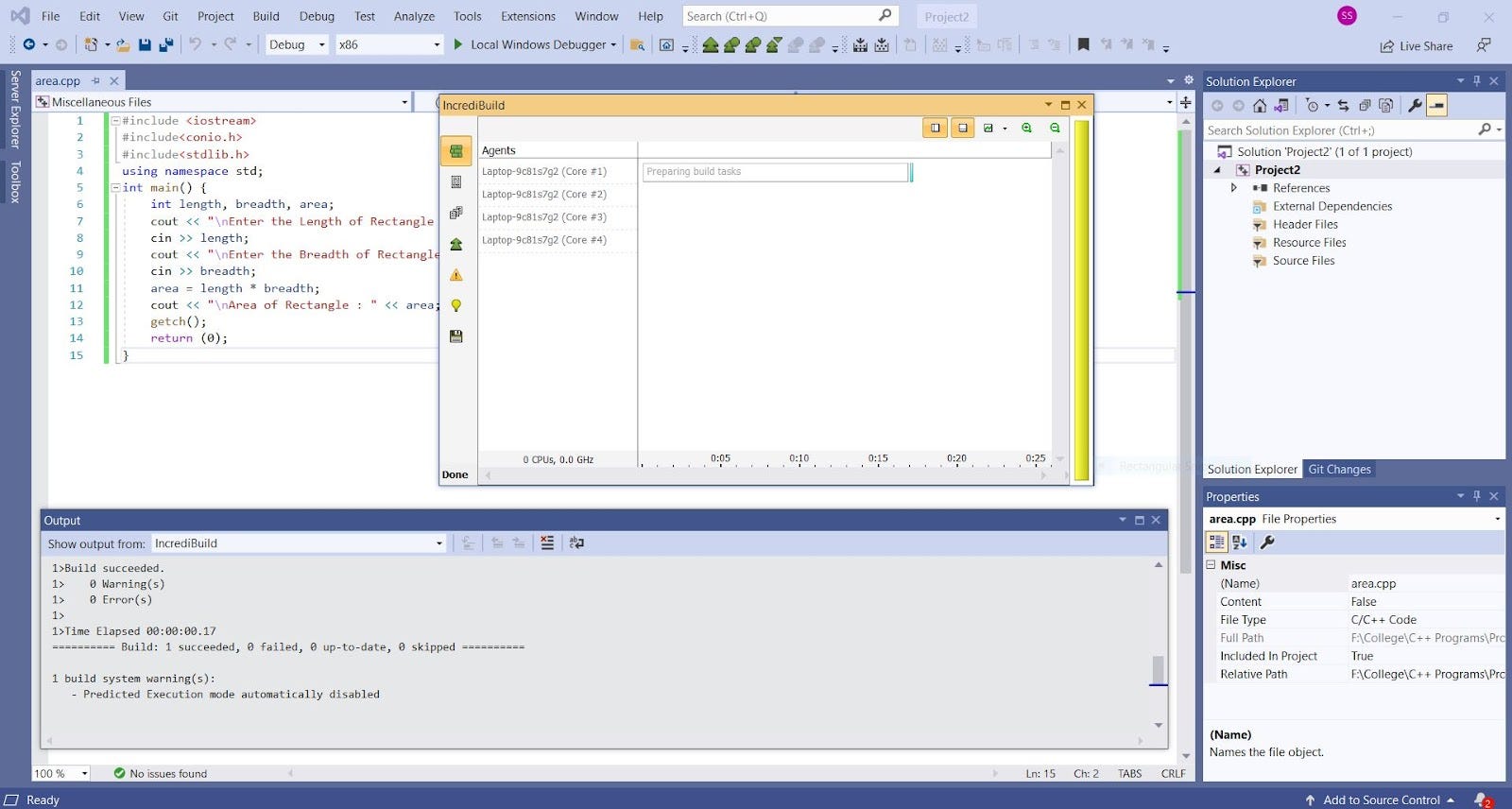Click the Solution Explorer Home icon
1512x809 pixels.
(1260, 106)
